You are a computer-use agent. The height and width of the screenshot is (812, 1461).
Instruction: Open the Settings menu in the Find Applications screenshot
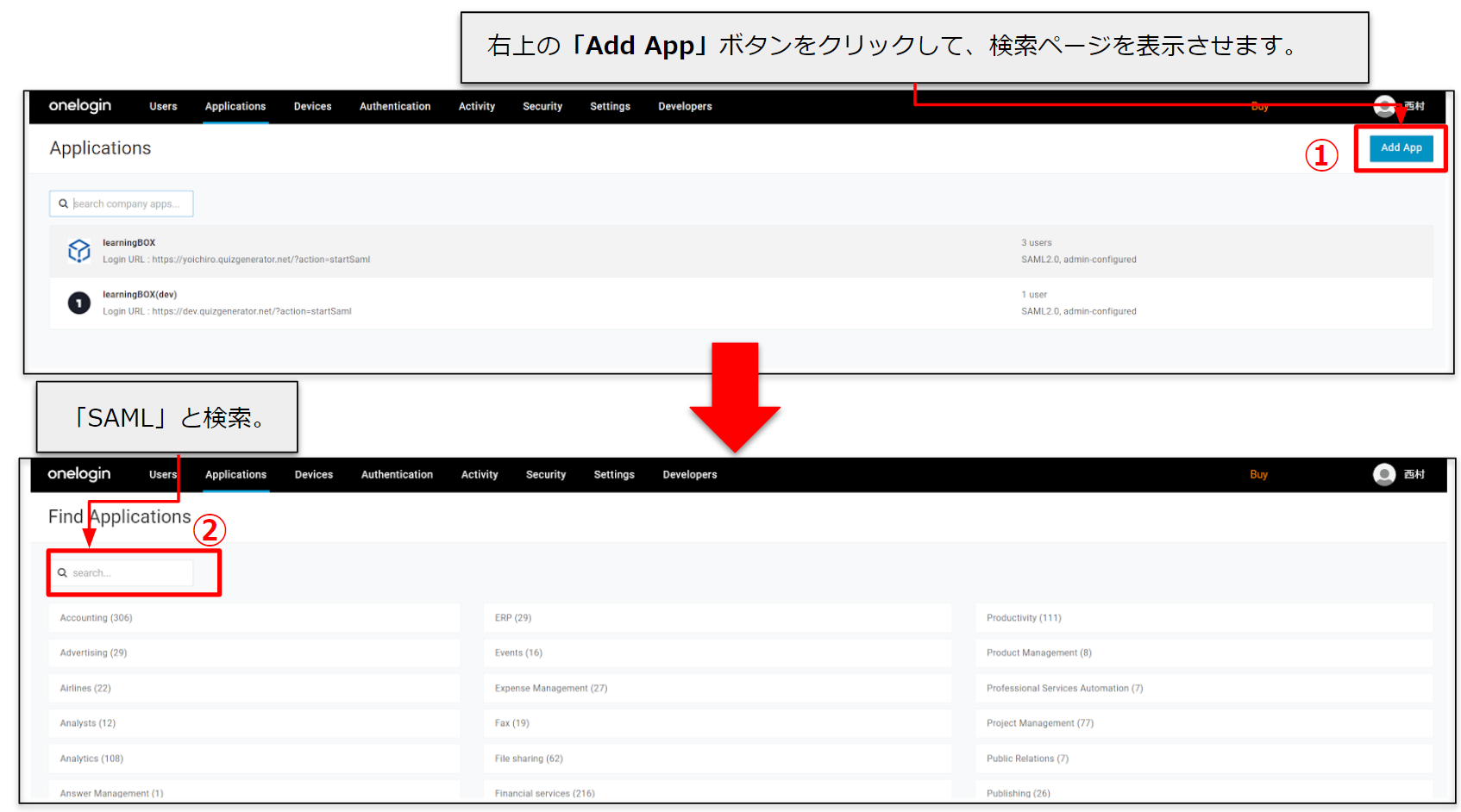614,474
